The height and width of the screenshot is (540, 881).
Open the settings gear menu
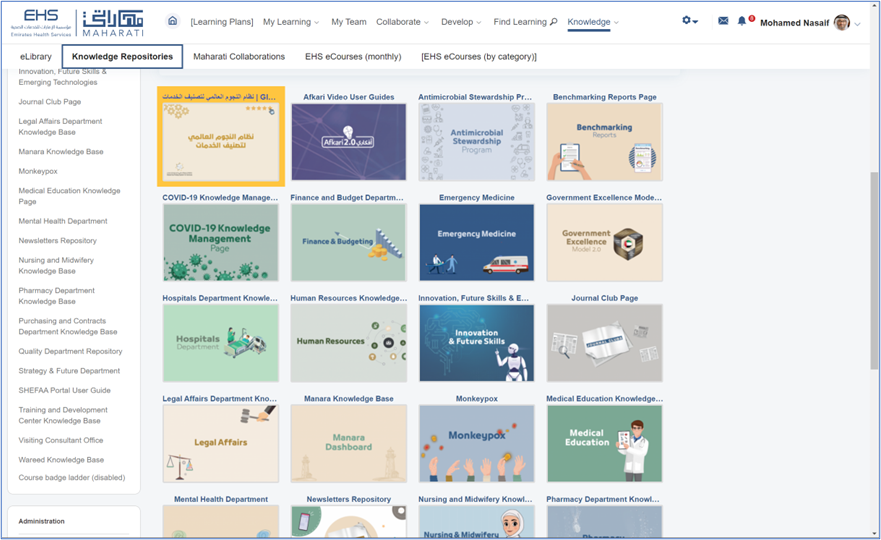point(689,21)
